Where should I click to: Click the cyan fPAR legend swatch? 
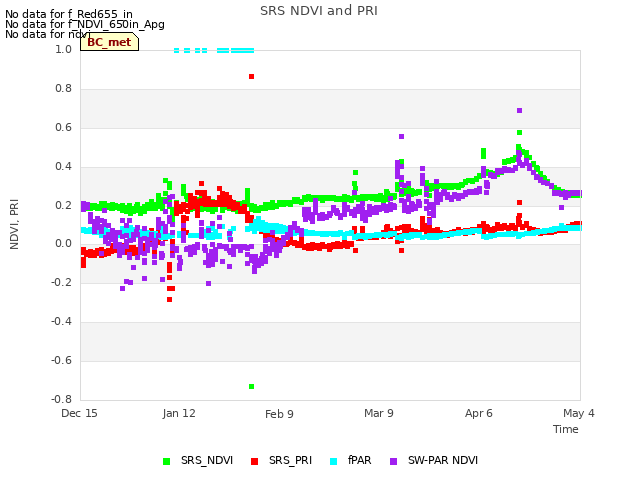(333, 461)
